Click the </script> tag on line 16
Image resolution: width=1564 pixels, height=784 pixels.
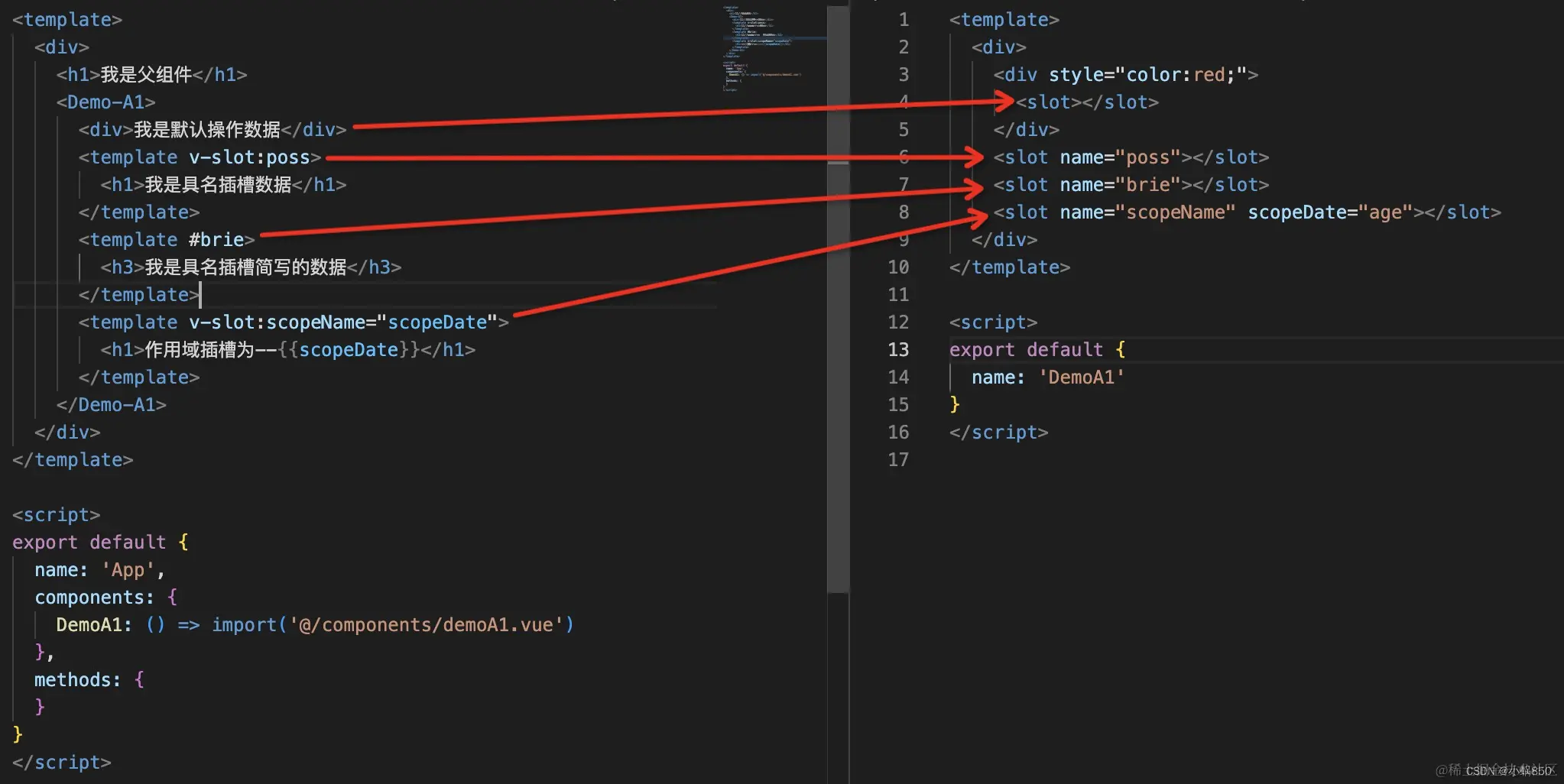998,432
